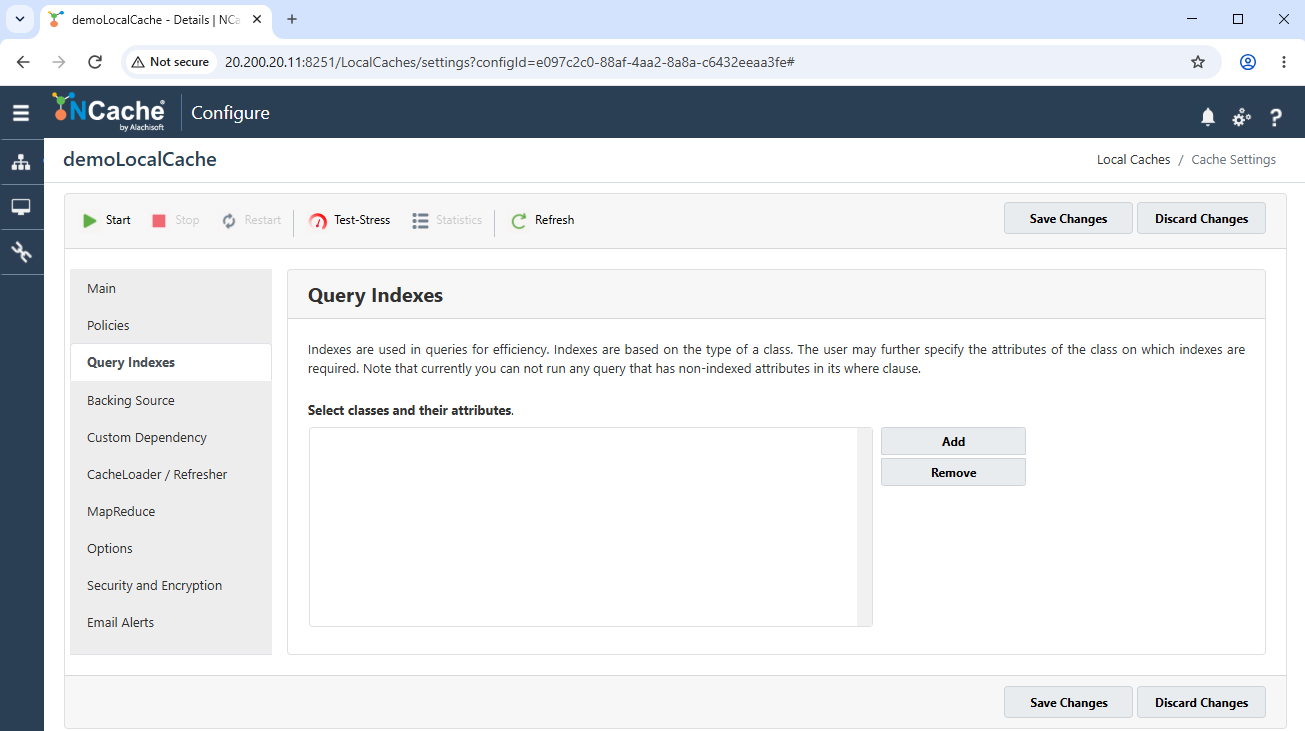Open the tab search dropdown arrow
The height and width of the screenshot is (731, 1305).
pos(19,19)
